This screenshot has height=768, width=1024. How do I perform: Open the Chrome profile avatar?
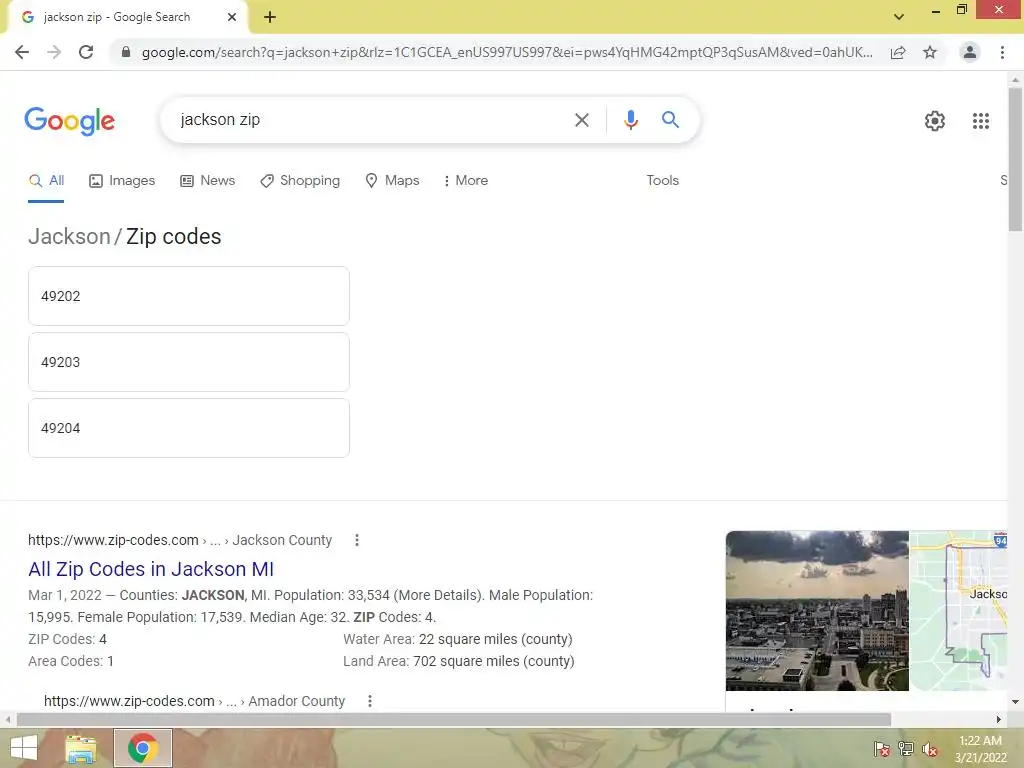coord(970,52)
